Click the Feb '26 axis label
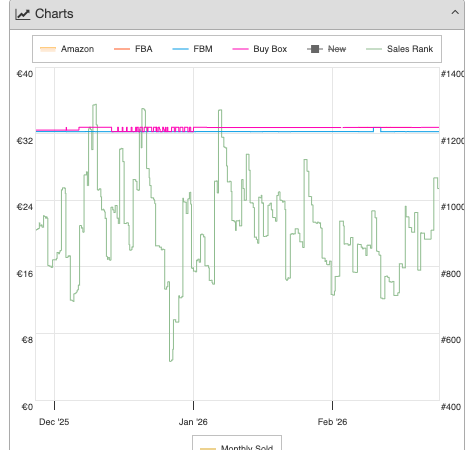Viewport: 474px width, 450px height. tap(332, 422)
